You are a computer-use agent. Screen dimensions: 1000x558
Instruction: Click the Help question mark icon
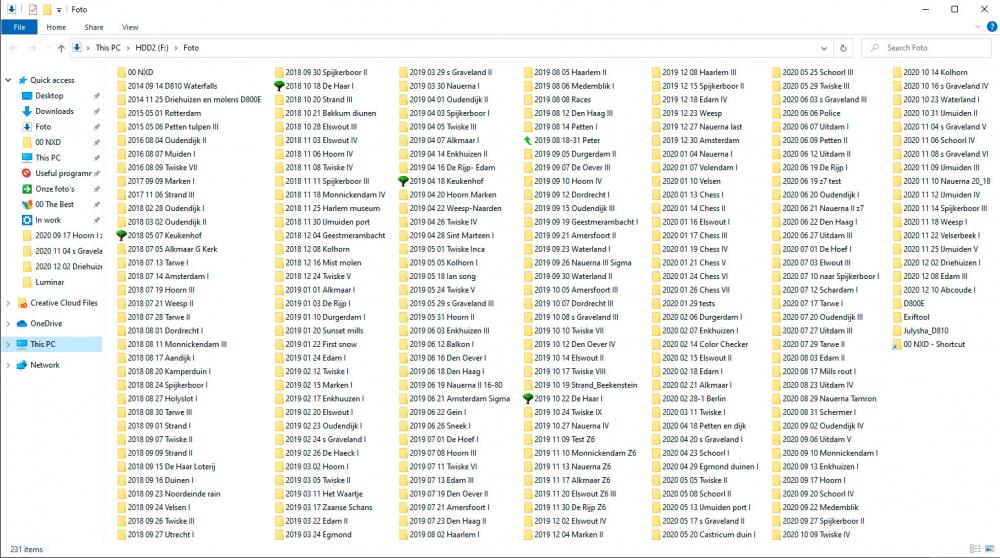[x=992, y=27]
